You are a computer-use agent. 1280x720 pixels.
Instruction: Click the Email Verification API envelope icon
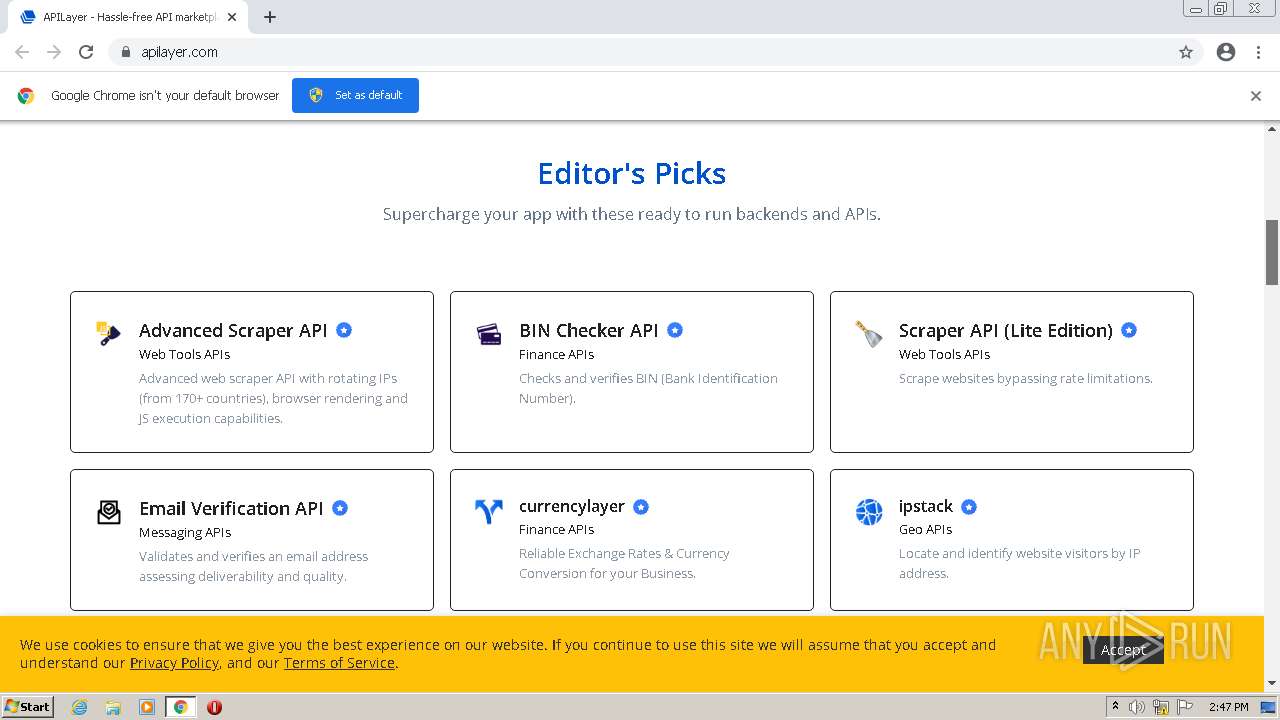(x=109, y=512)
